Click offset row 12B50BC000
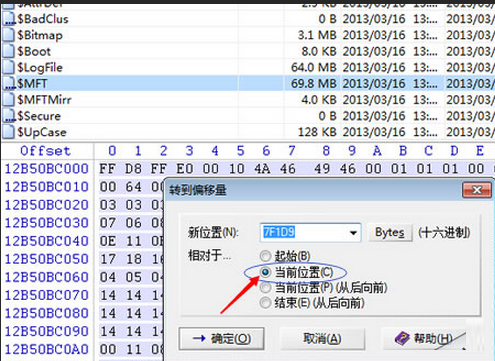 pos(47,169)
